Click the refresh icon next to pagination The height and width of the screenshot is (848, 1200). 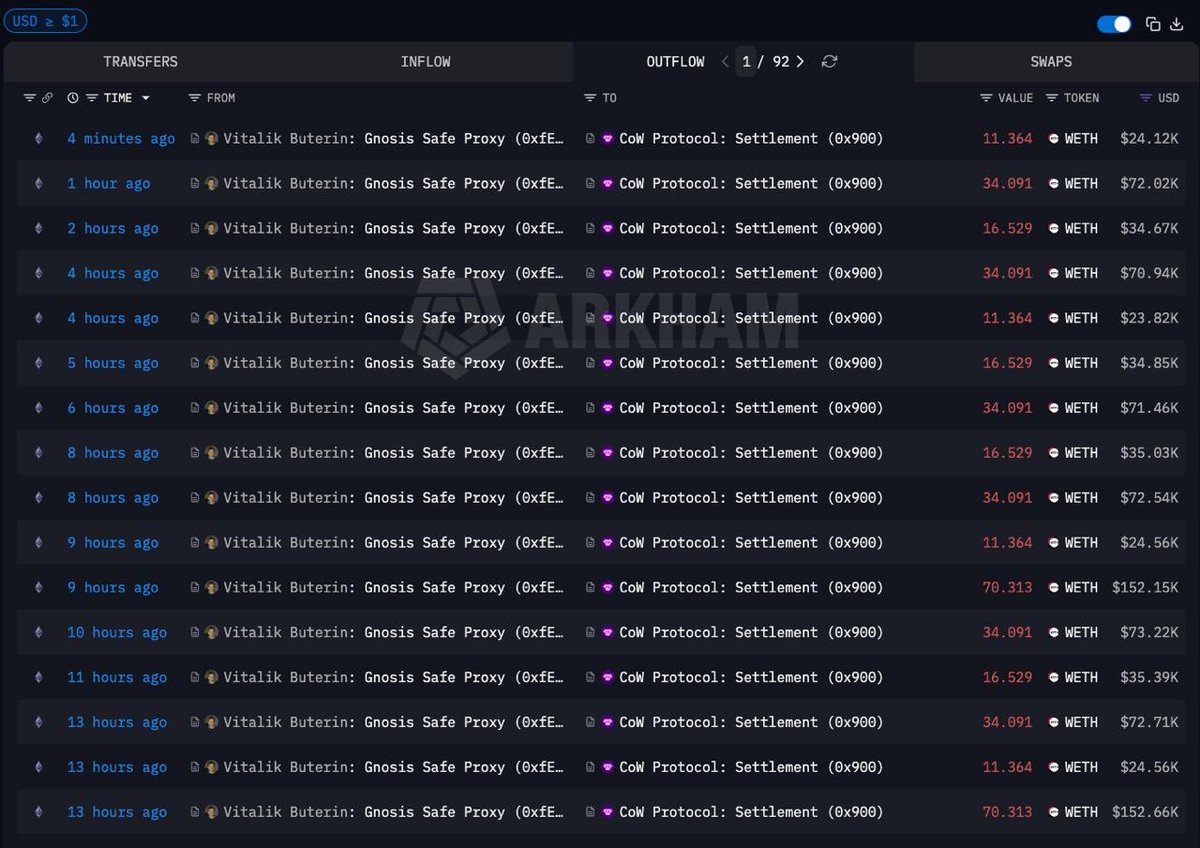click(829, 62)
